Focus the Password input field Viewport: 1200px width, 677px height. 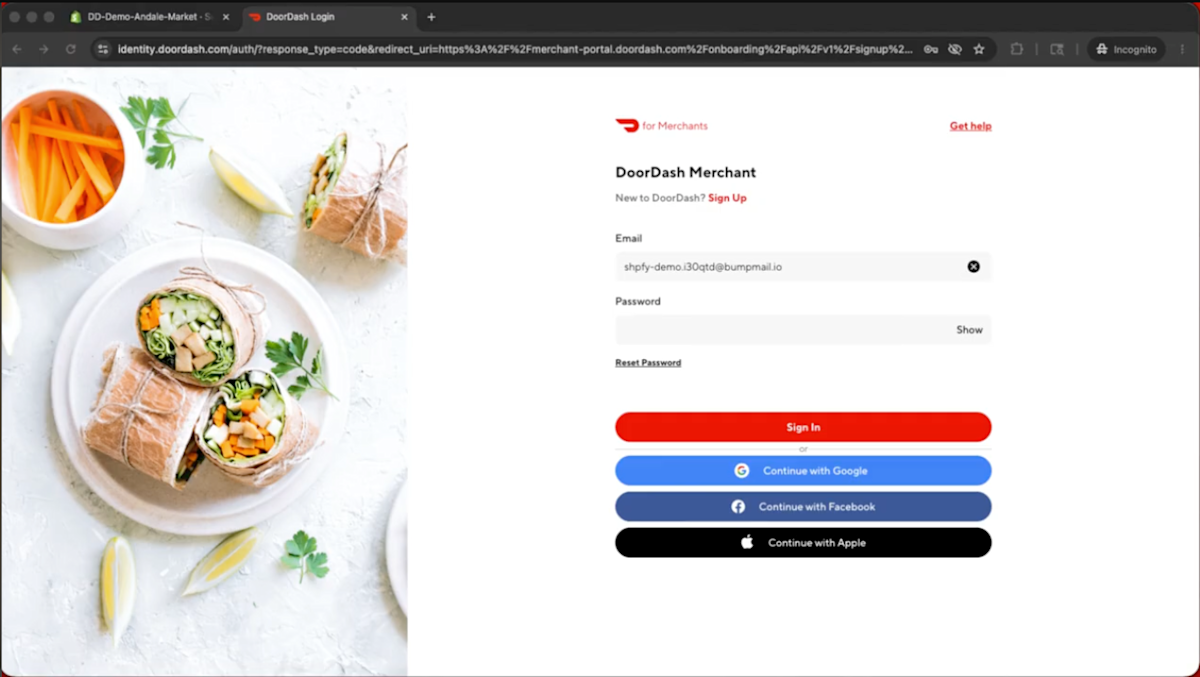coord(783,330)
